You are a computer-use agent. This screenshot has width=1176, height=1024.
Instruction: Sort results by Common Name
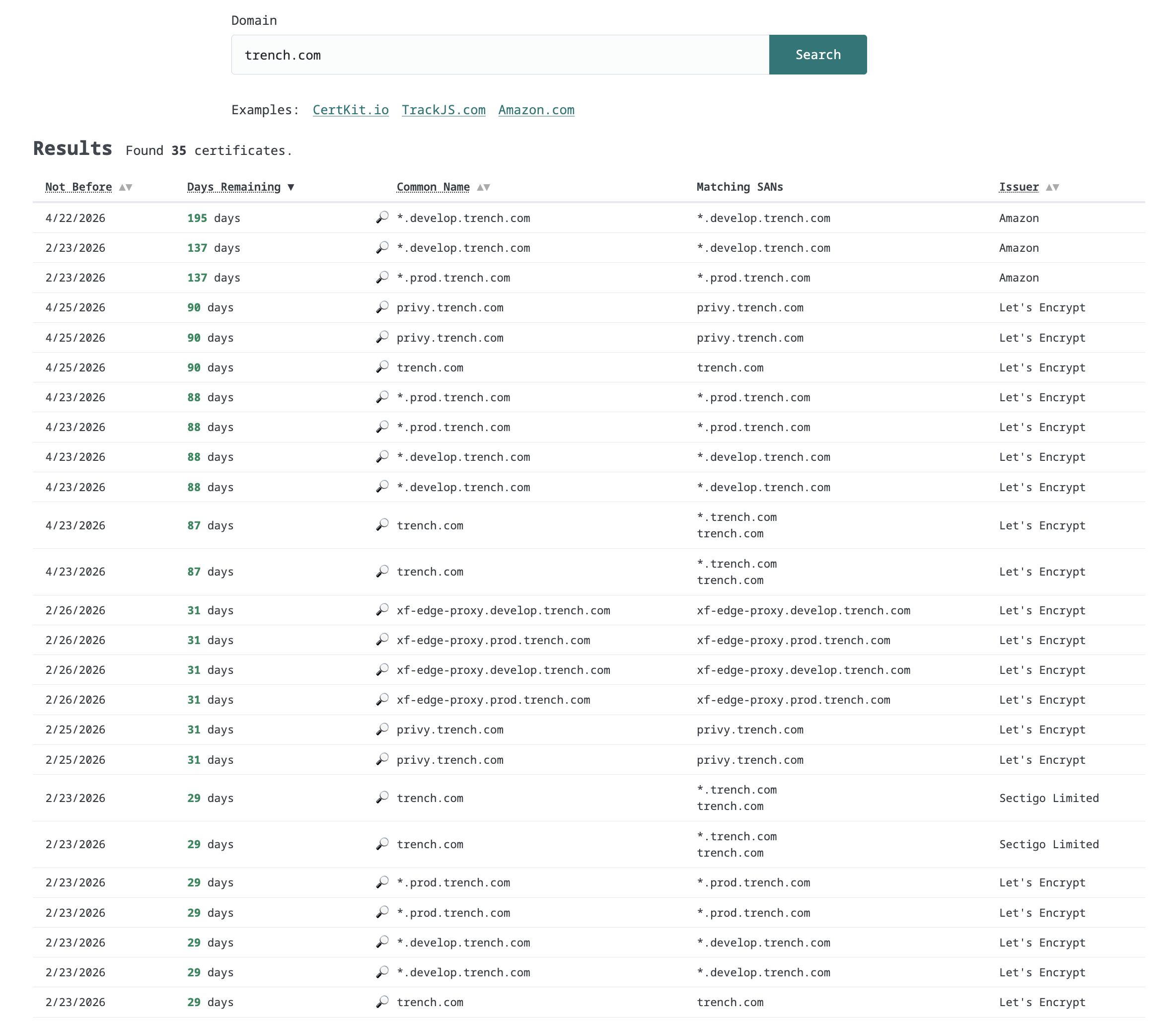(433, 187)
